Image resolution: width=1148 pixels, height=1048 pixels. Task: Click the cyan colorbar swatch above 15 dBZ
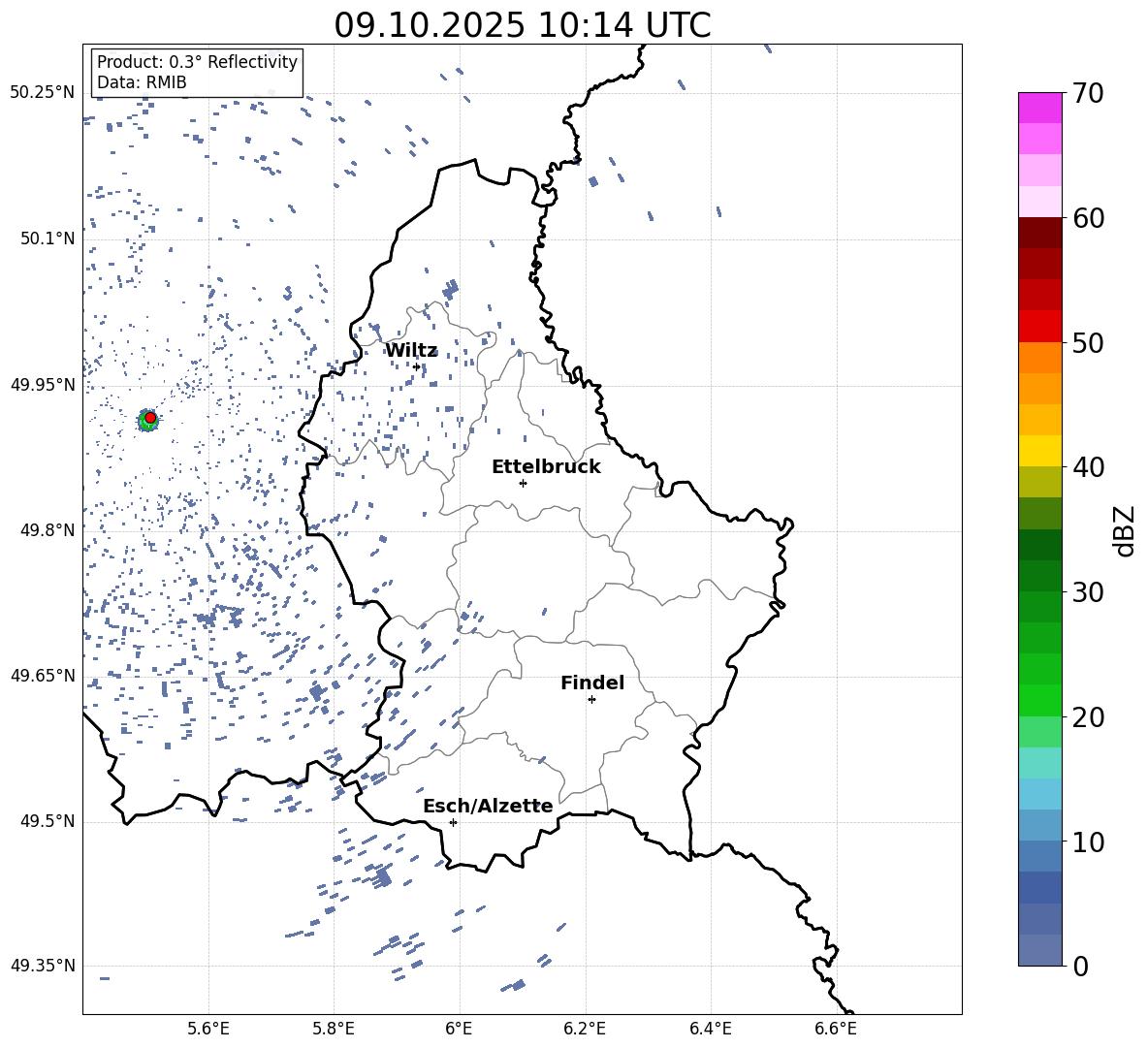[1040, 763]
